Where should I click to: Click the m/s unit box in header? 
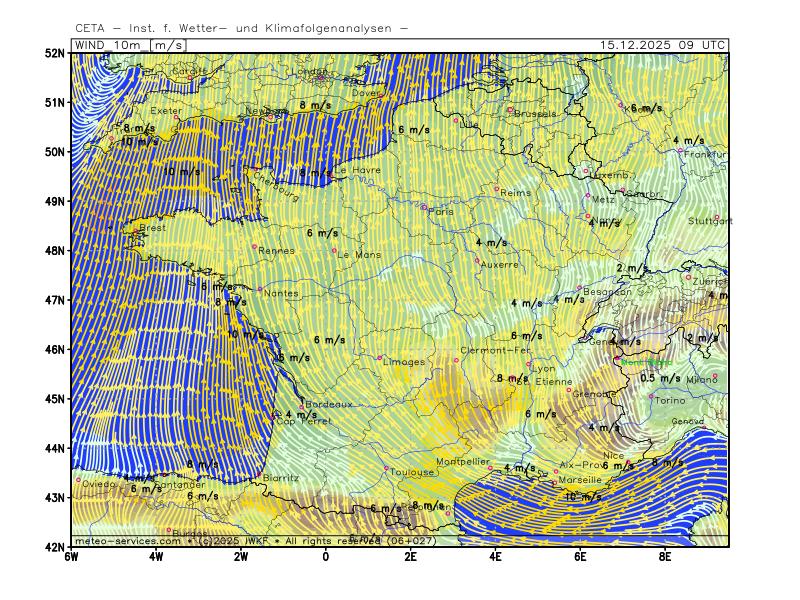tap(167, 45)
